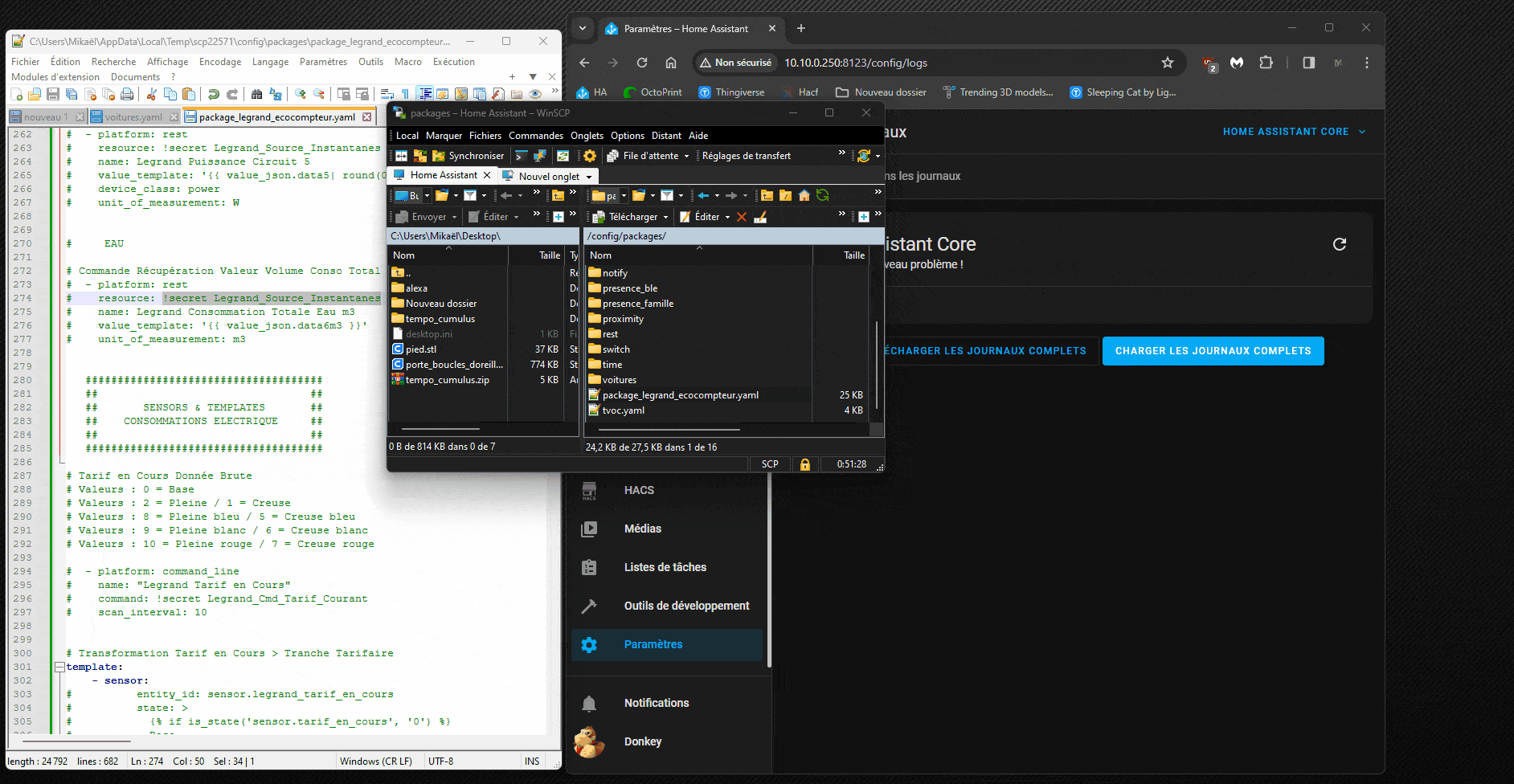Reload logs using the refresh icon
1514x784 pixels.
(1339, 244)
